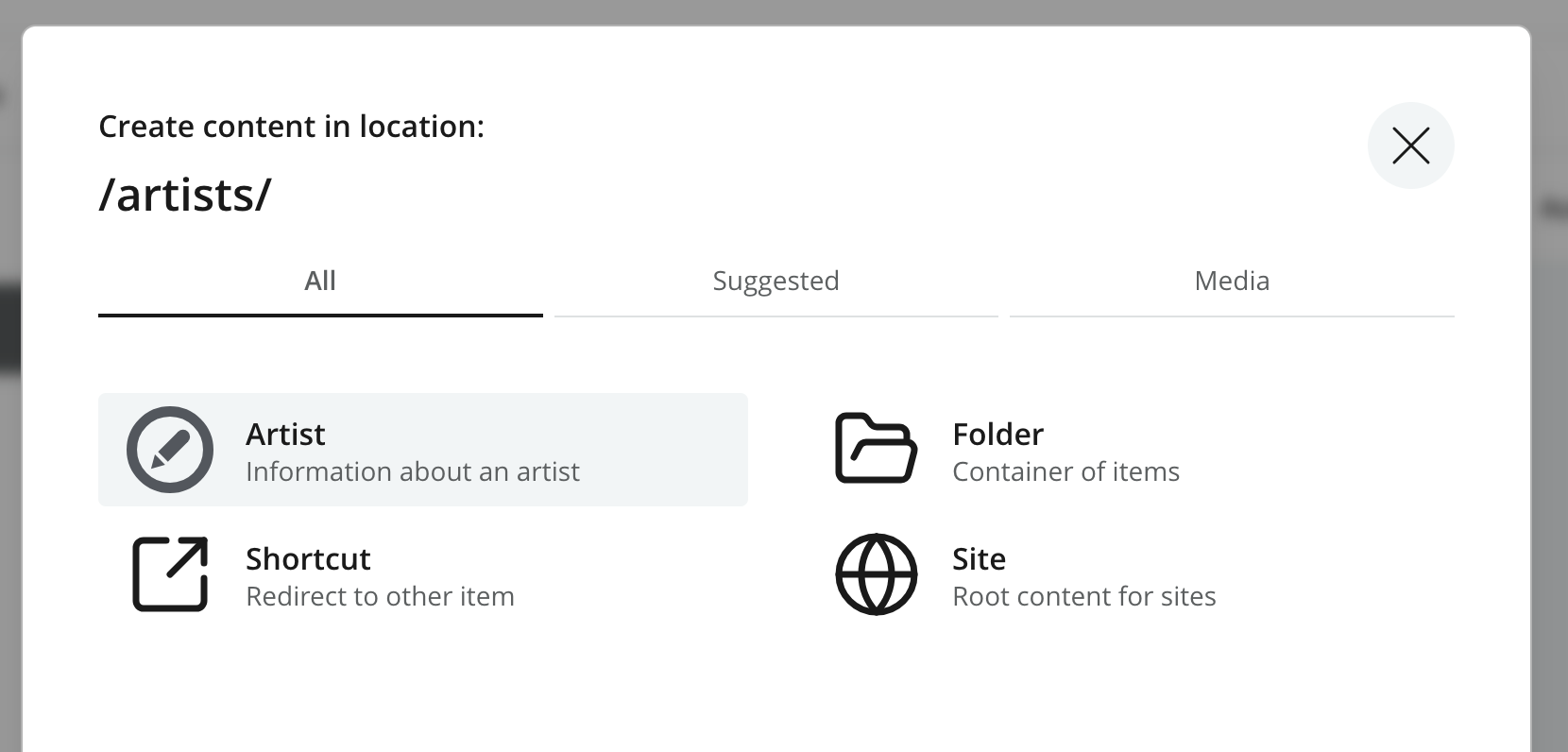The image size is (1568, 752).
Task: Click "Root content for sites" description
Action: pos(1084,596)
